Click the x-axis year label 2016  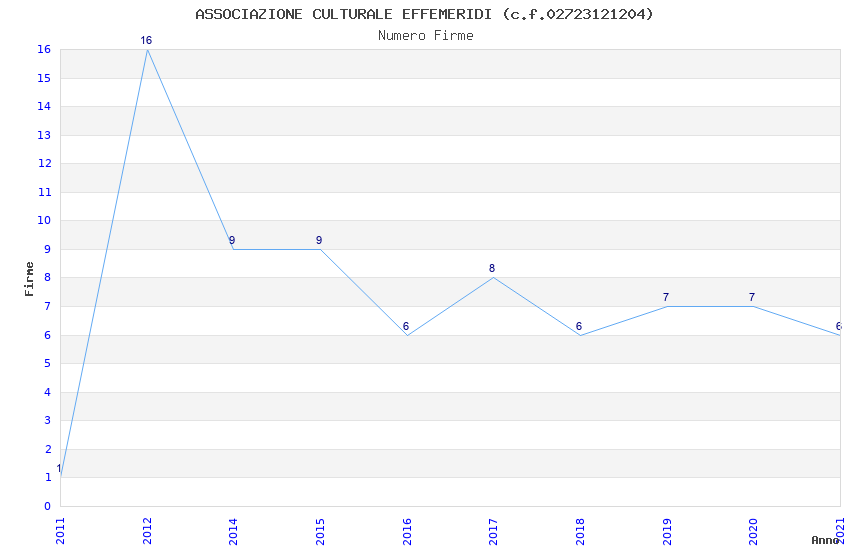[407, 531]
